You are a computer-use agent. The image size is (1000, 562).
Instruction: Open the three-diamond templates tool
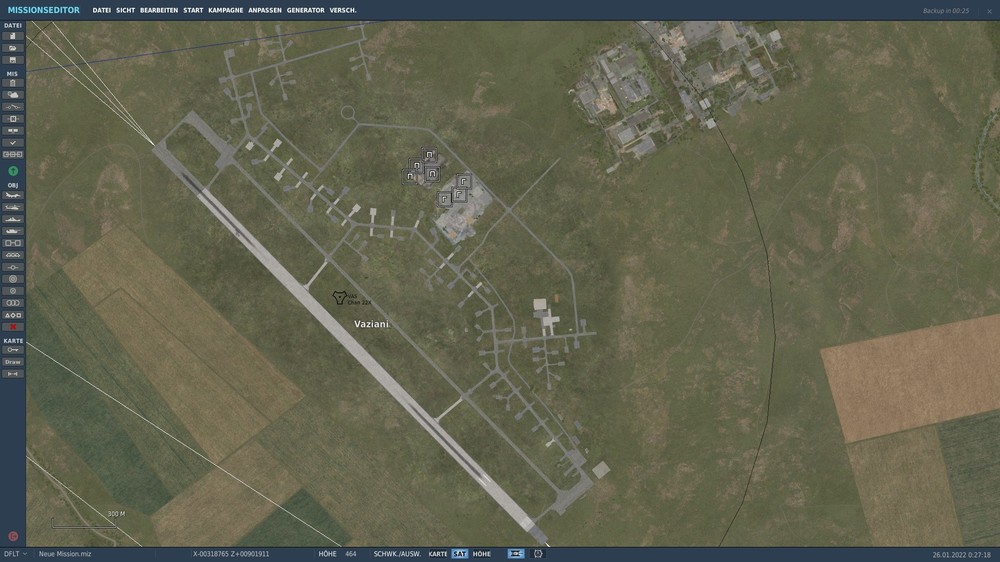click(13, 255)
